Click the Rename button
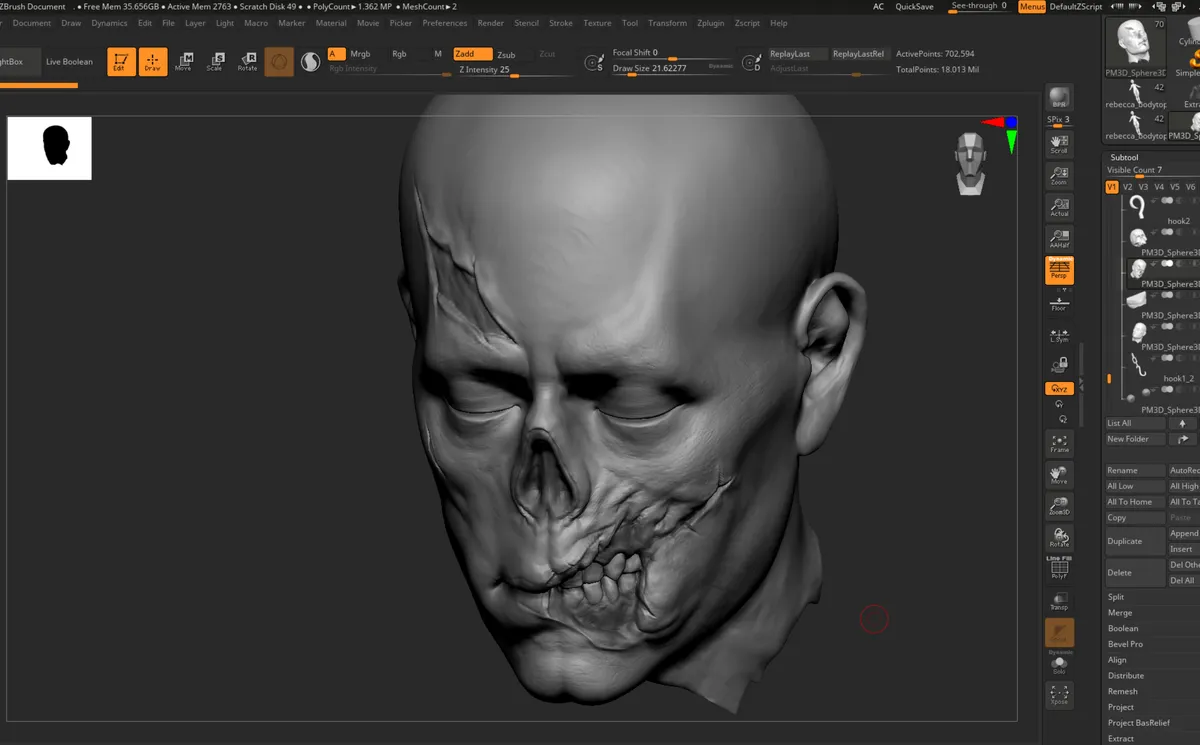The width and height of the screenshot is (1200, 745). (1135, 470)
